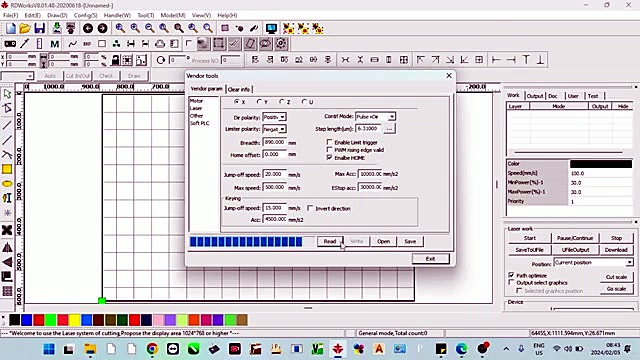The width and height of the screenshot is (640, 360).
Task: Open Chrome from the taskbar
Action: [x=152, y=349]
